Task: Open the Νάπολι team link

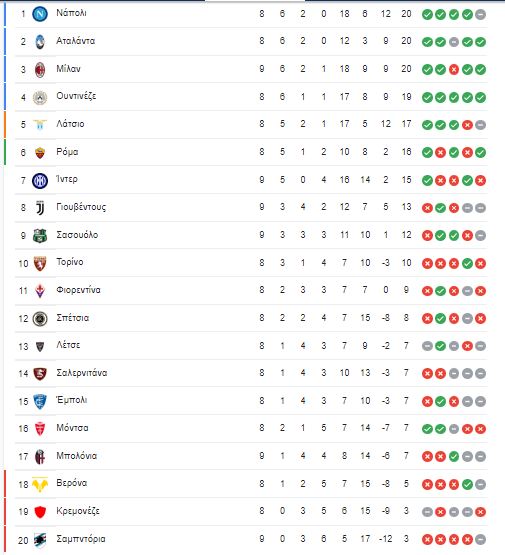Action: click(71, 13)
